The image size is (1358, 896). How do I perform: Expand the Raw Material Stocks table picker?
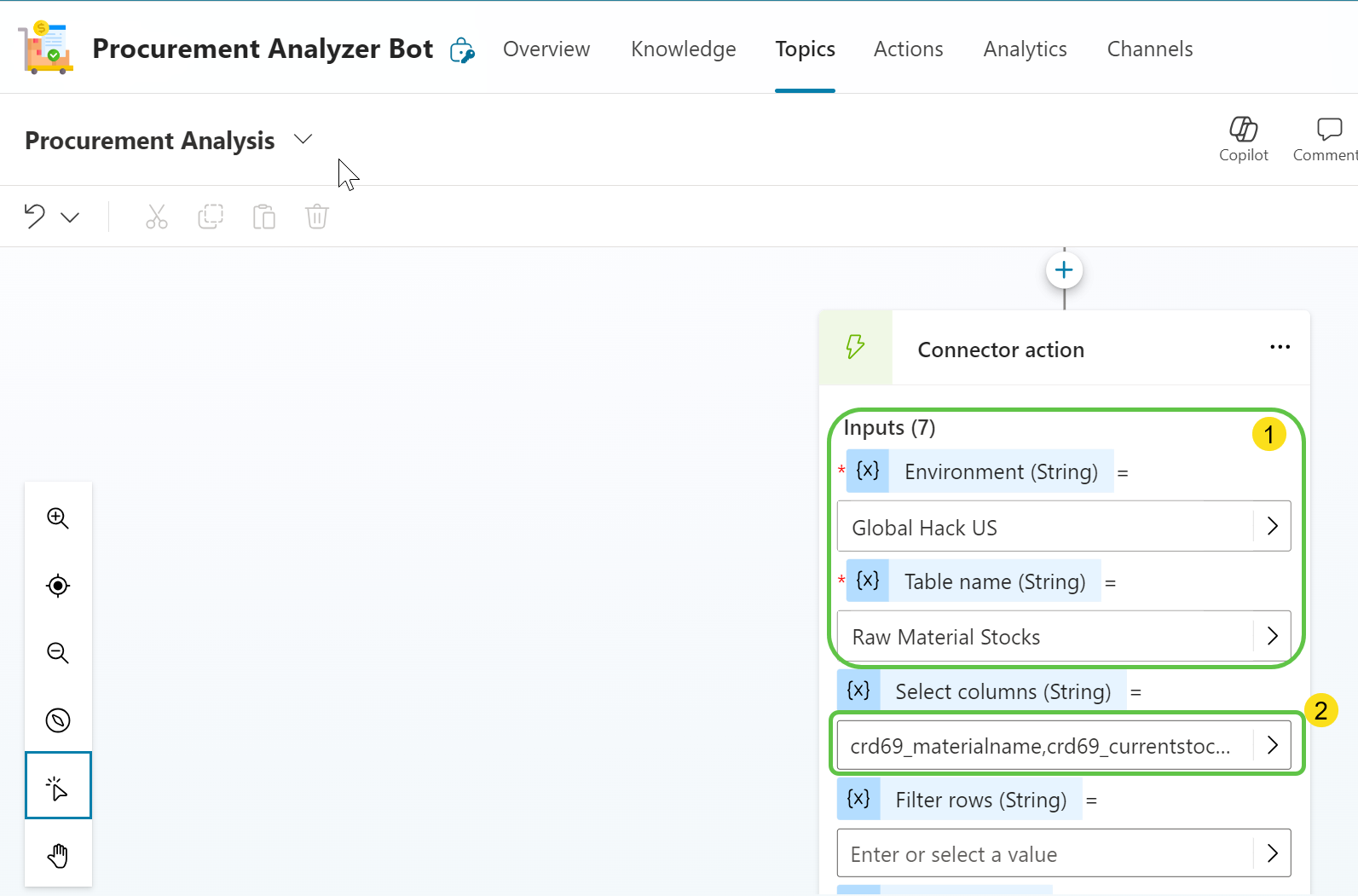point(1272,636)
